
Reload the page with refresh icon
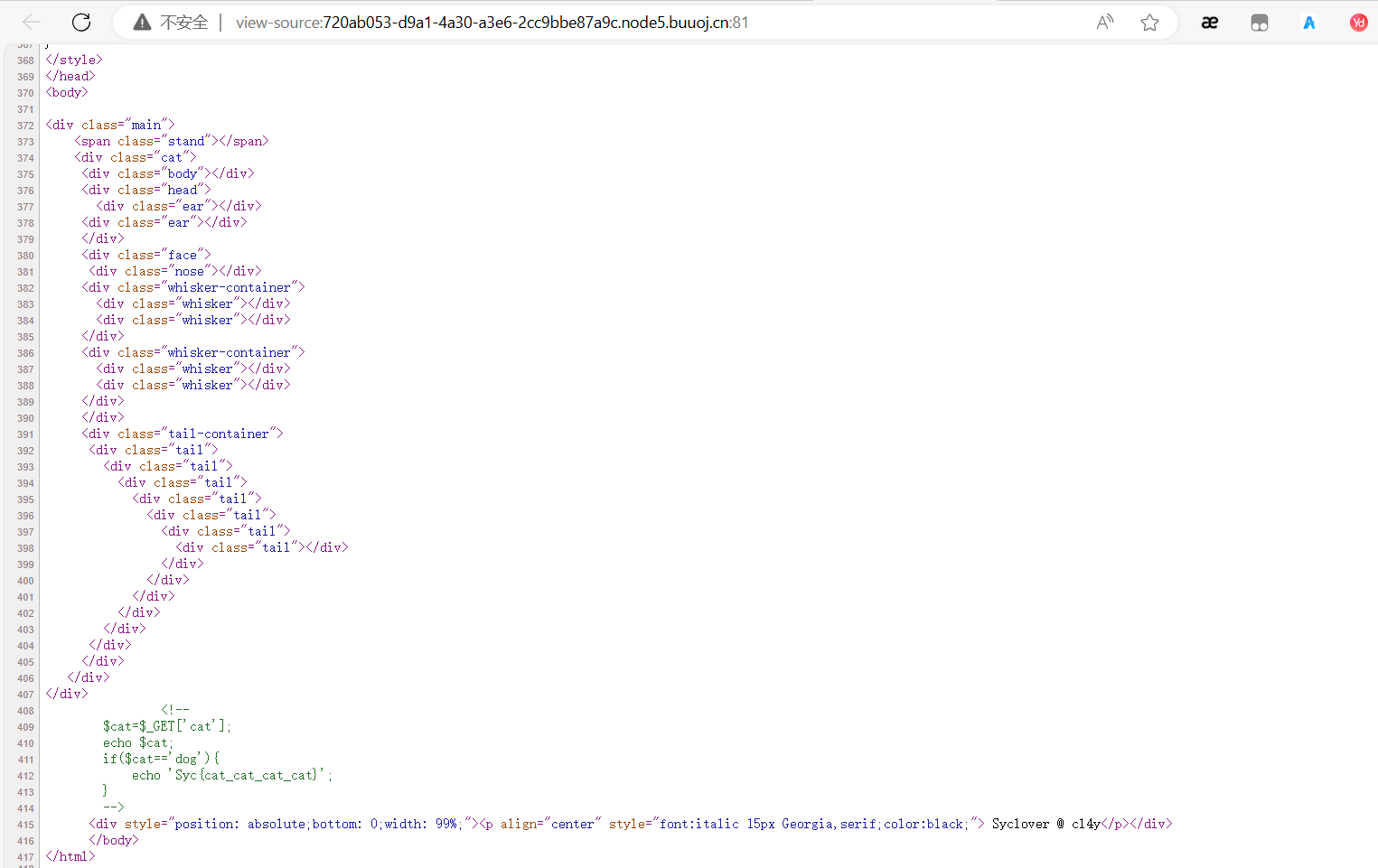tap(81, 23)
